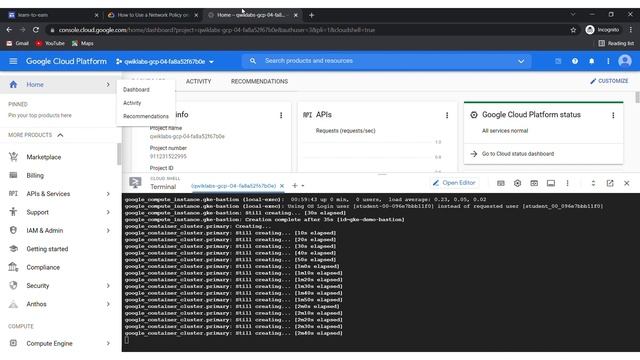Viewport: 640px width, 360px height.
Task: Select Activity in the Home flyout
Action: (132, 103)
